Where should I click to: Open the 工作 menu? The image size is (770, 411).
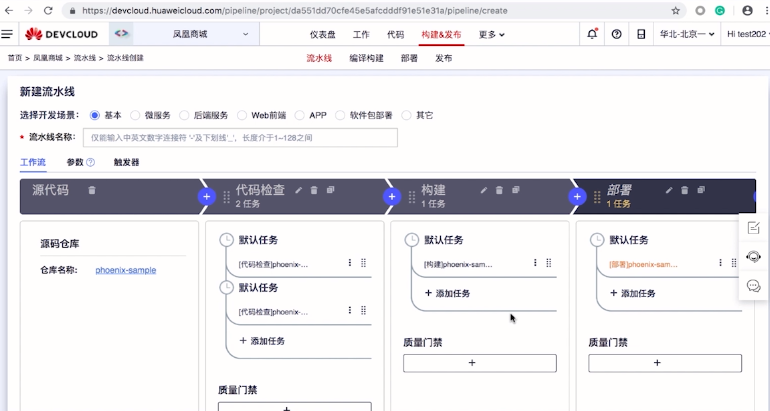click(x=361, y=34)
